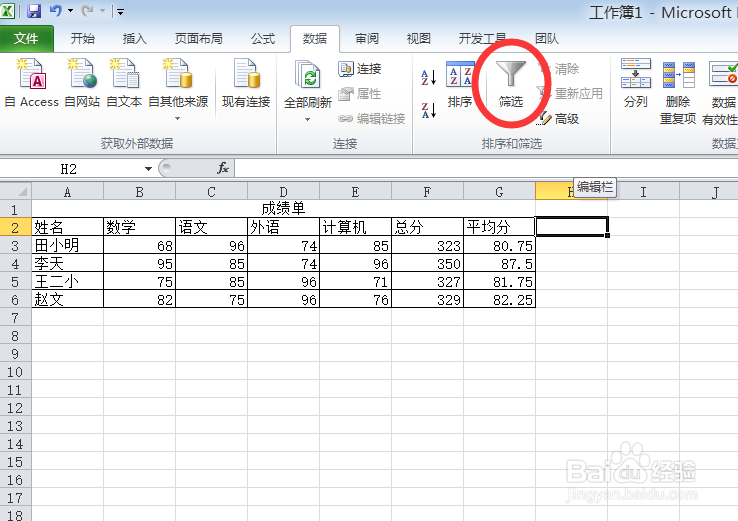The image size is (738, 521).
Task: Expand the 全部刷新 dropdown arrow
Action: pos(308,120)
